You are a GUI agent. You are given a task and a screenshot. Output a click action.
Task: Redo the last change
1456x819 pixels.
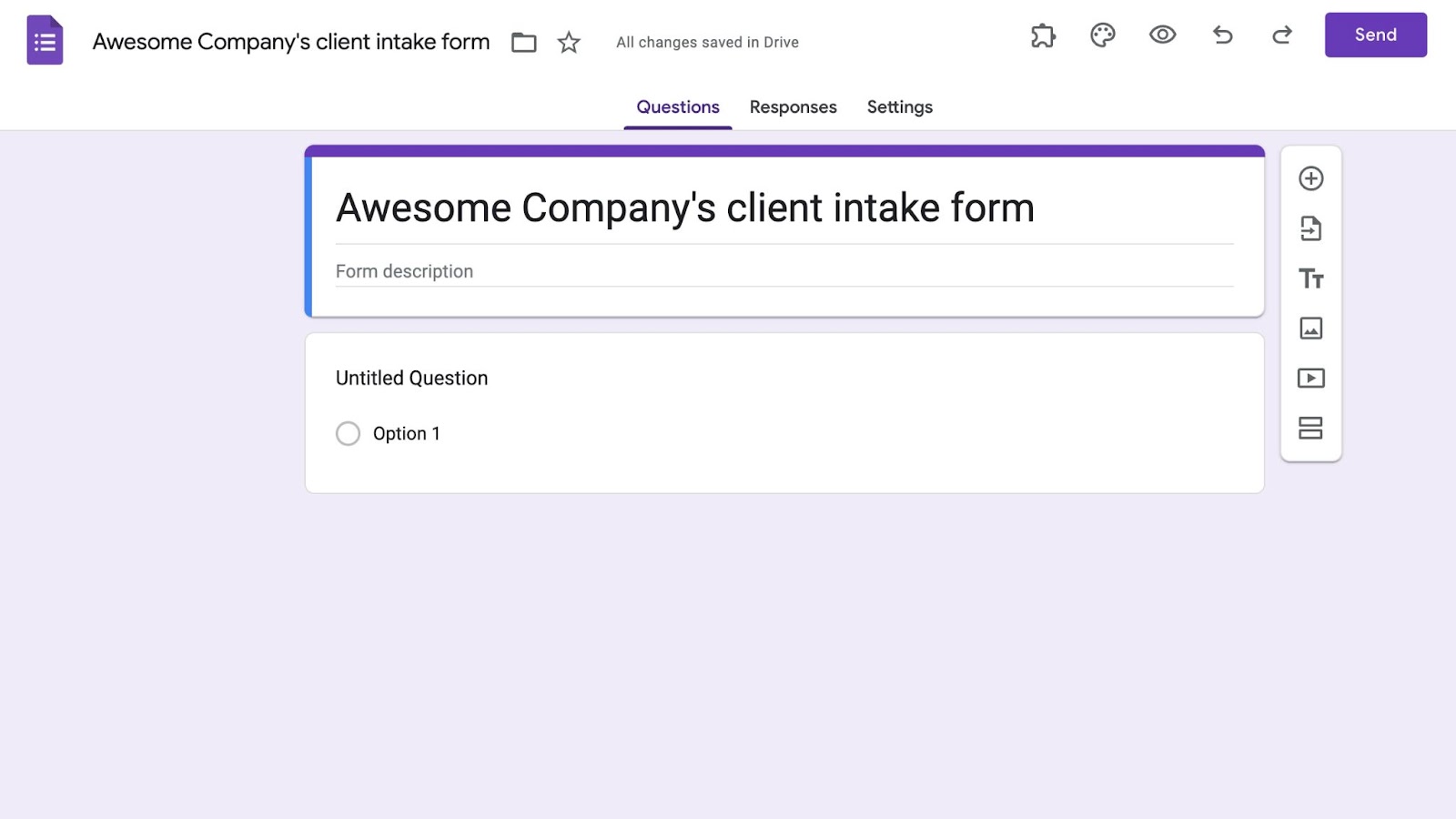click(1282, 35)
